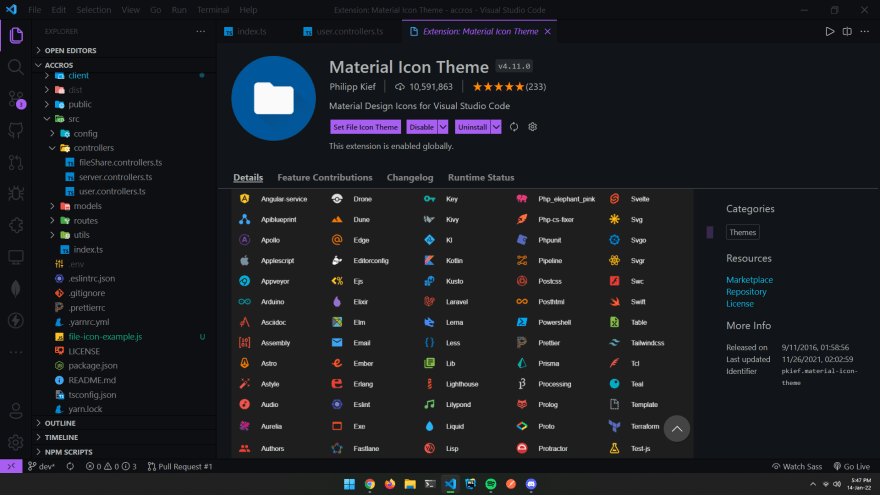This screenshot has height=495, width=880.
Task: Click Pull Request #1 in status bar
Action: click(x=180, y=466)
